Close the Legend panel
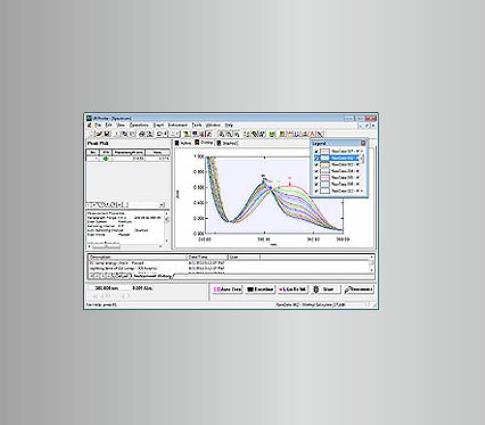Image resolution: width=485 pixels, height=425 pixels. tap(363, 143)
